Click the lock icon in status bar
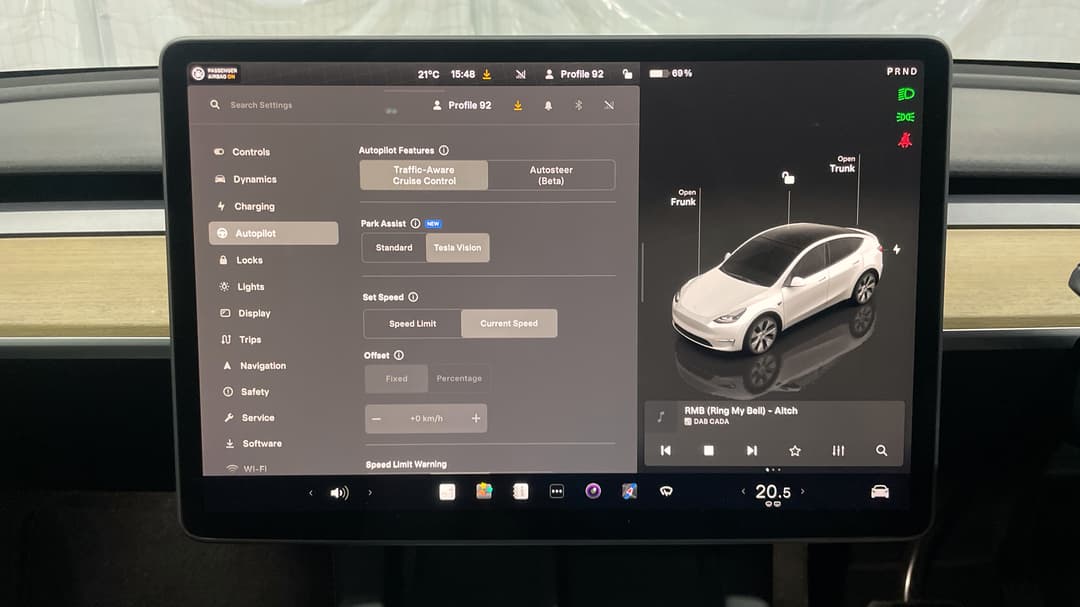Viewport: 1080px width, 607px height. 627,74
